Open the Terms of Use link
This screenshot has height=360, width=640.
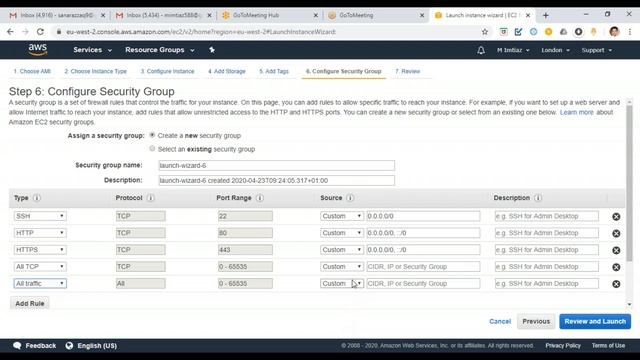click(x=608, y=346)
